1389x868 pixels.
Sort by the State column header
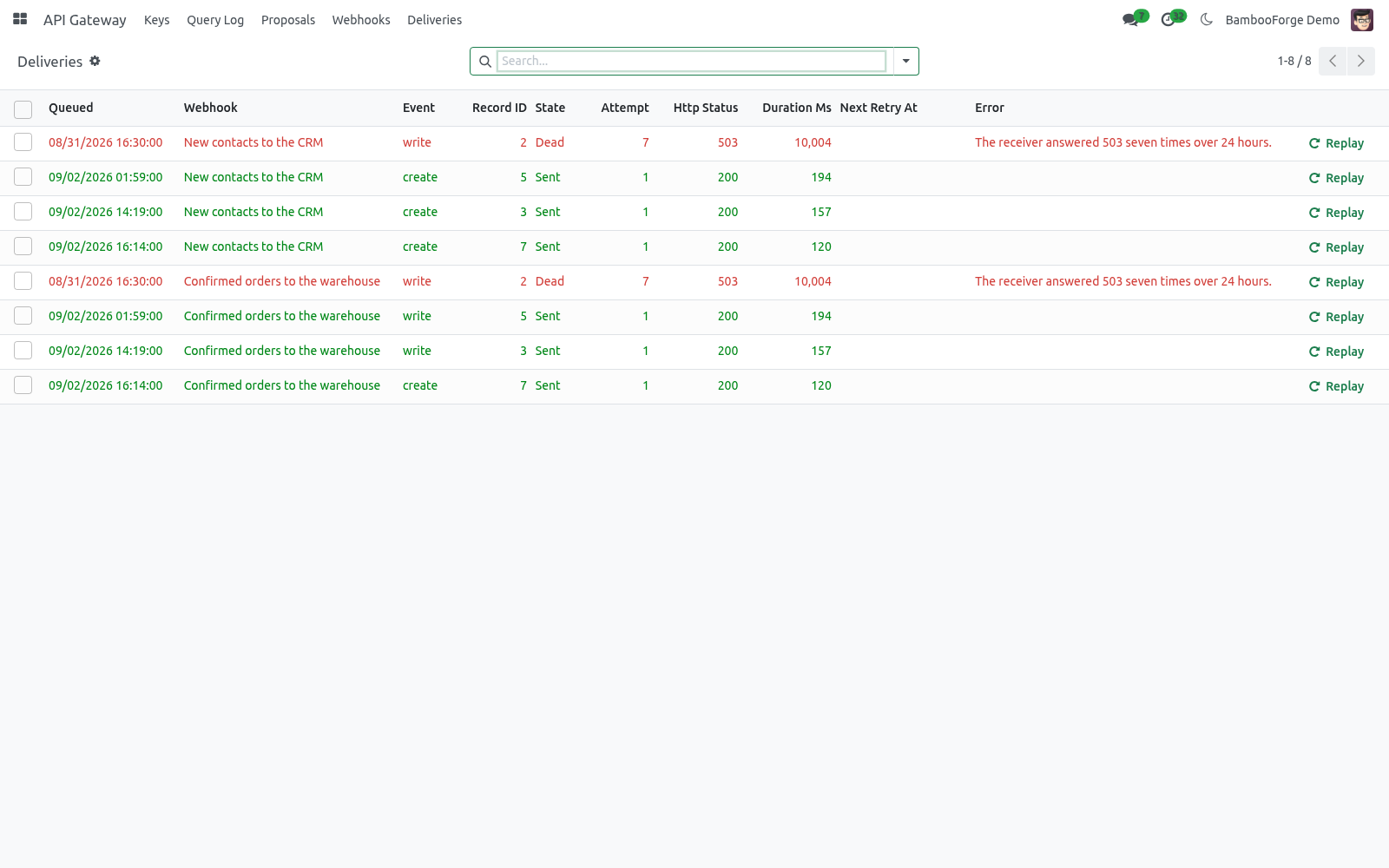(550, 108)
